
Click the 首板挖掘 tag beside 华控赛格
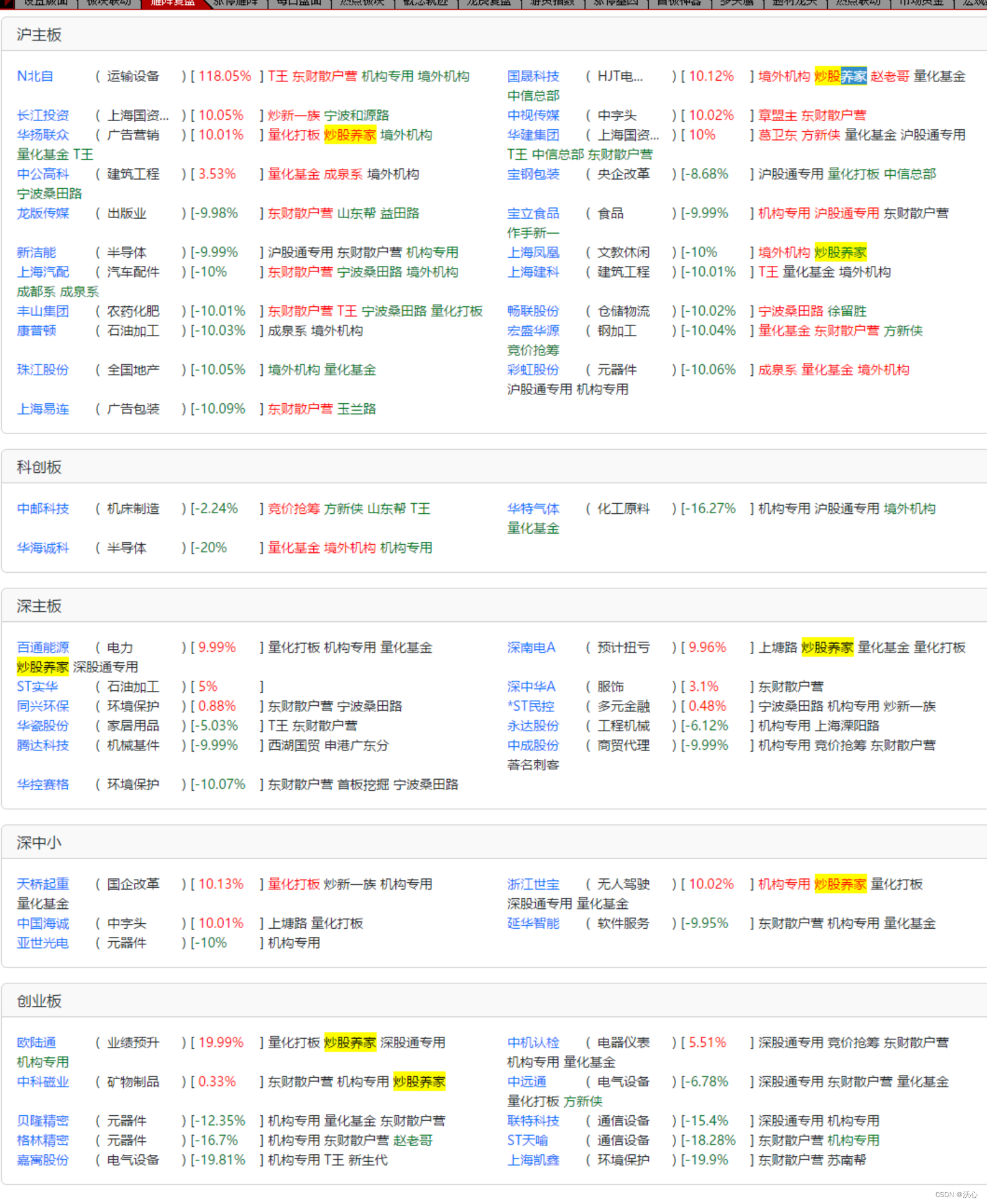tap(363, 784)
